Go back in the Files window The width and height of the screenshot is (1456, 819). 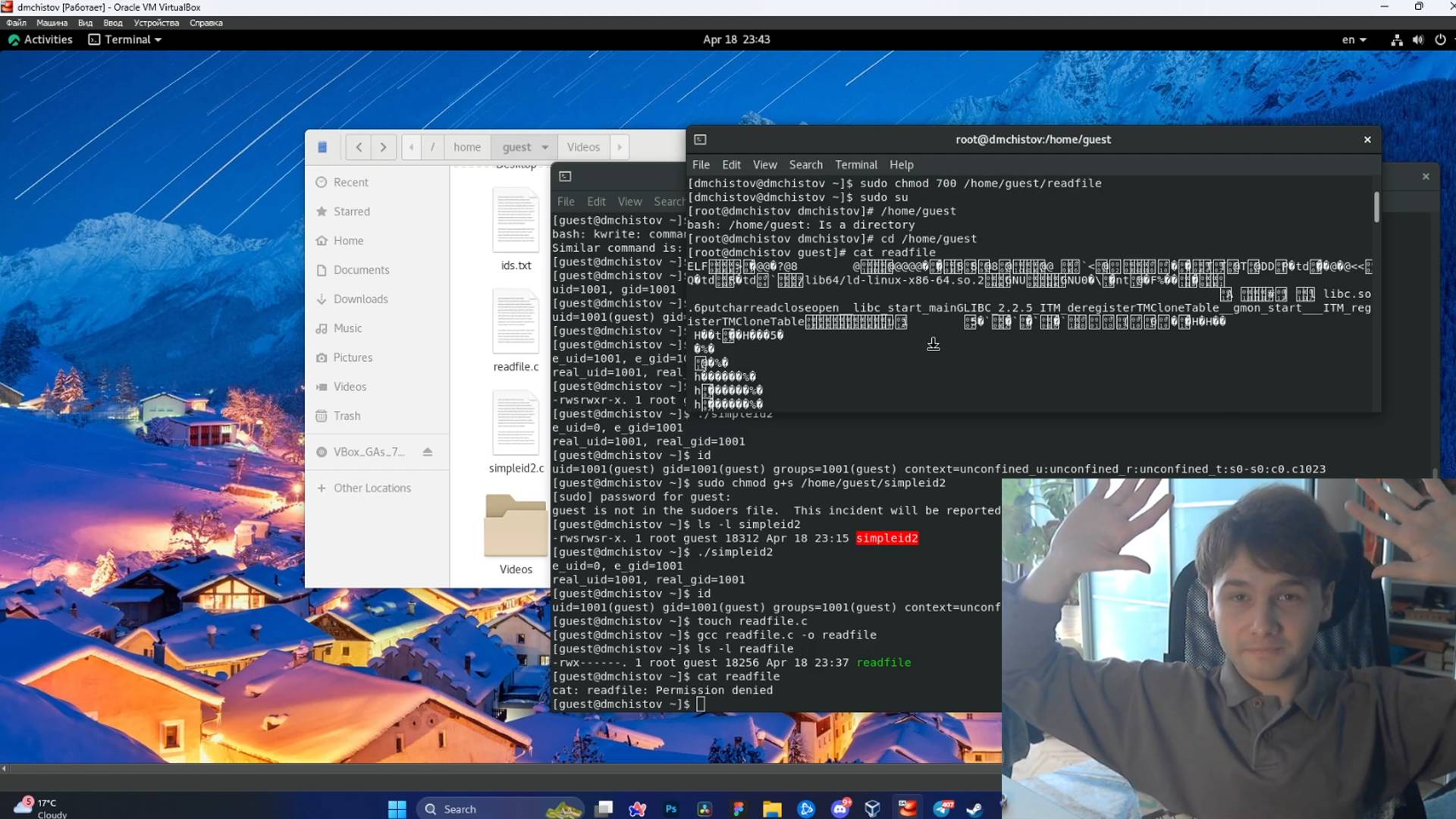click(x=359, y=147)
